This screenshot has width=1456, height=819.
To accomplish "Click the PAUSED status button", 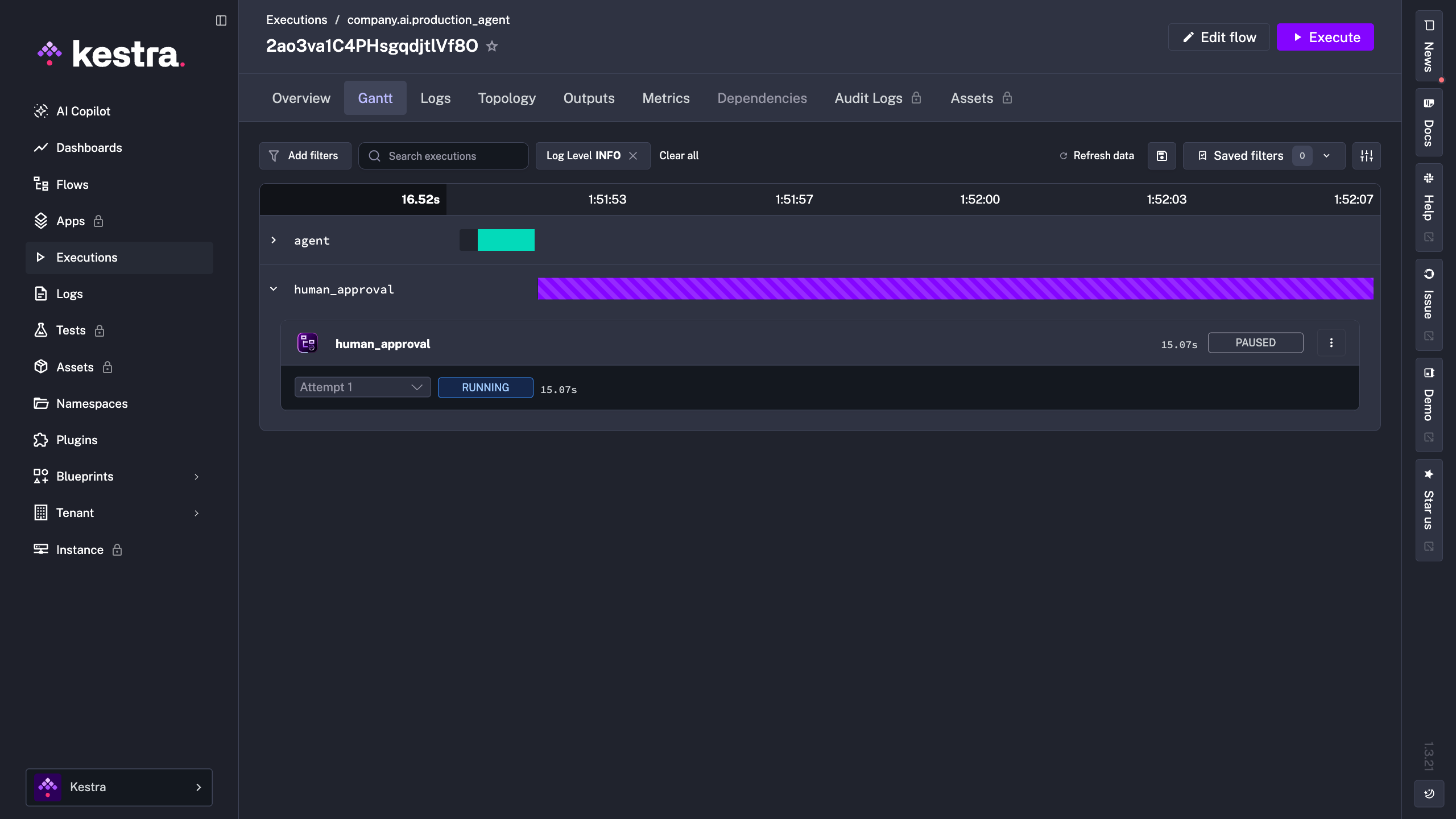I will pos(1255,342).
